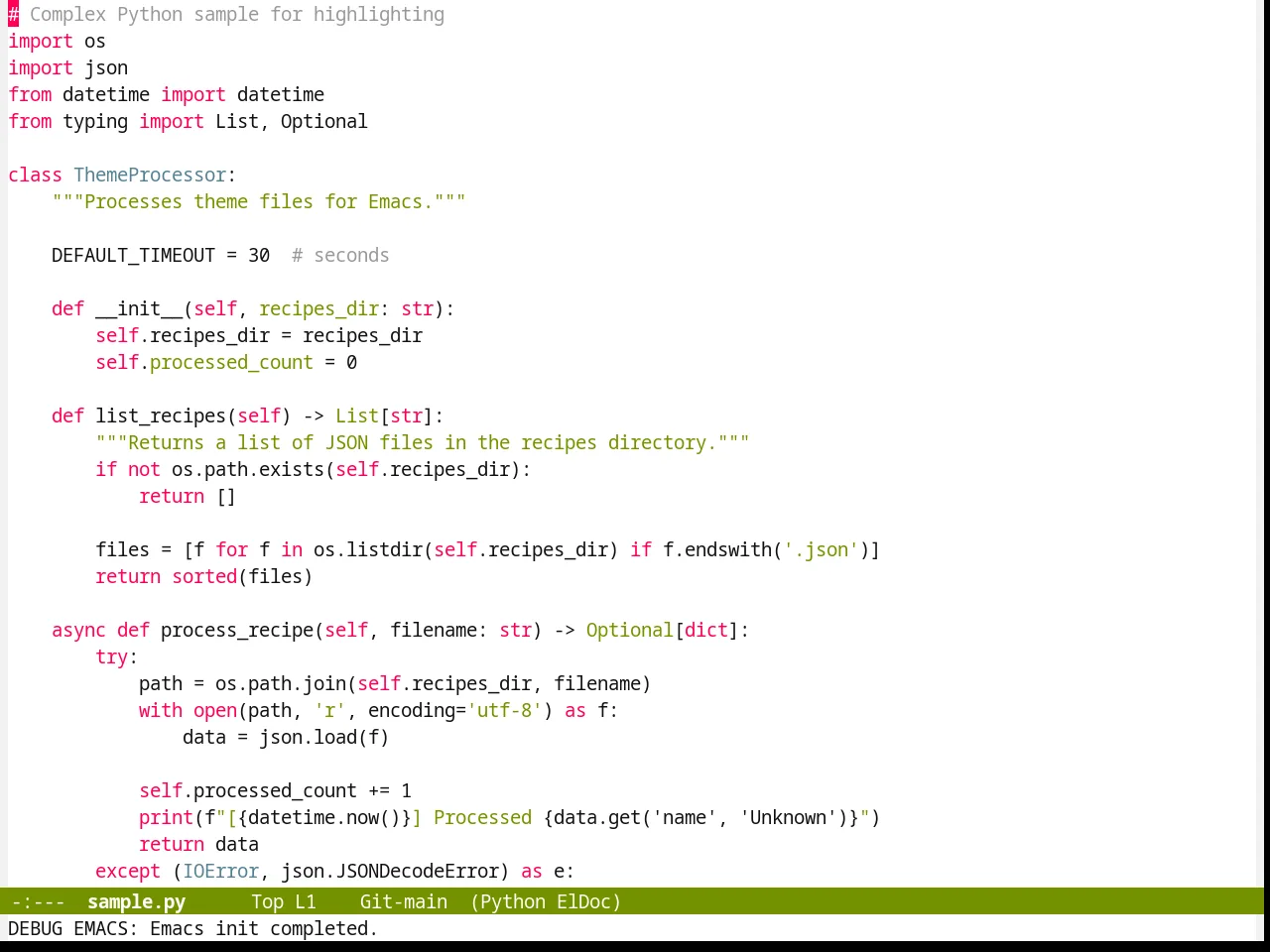Viewport: 1270px width, 952px height.
Task: Place cursor on 'DEFAULT_TIMEOUT' constant
Action: click(x=133, y=255)
